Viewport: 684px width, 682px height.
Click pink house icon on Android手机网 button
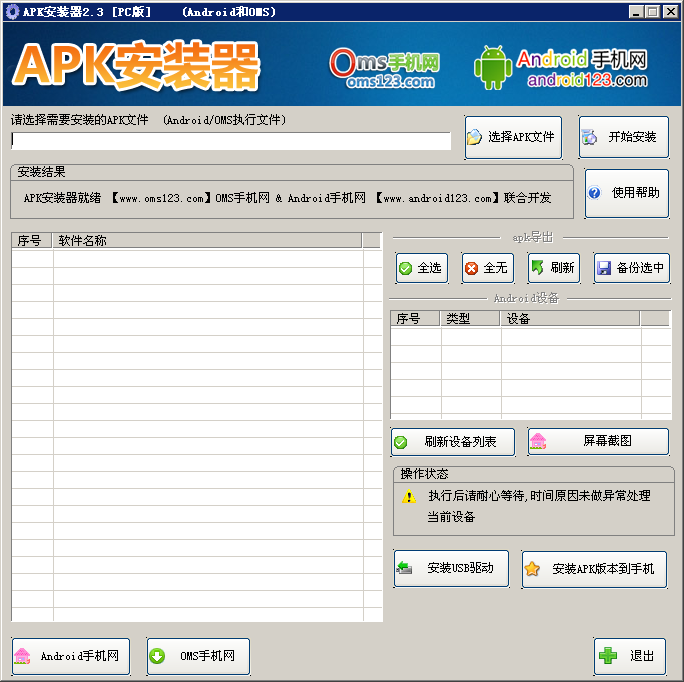(x=22, y=656)
